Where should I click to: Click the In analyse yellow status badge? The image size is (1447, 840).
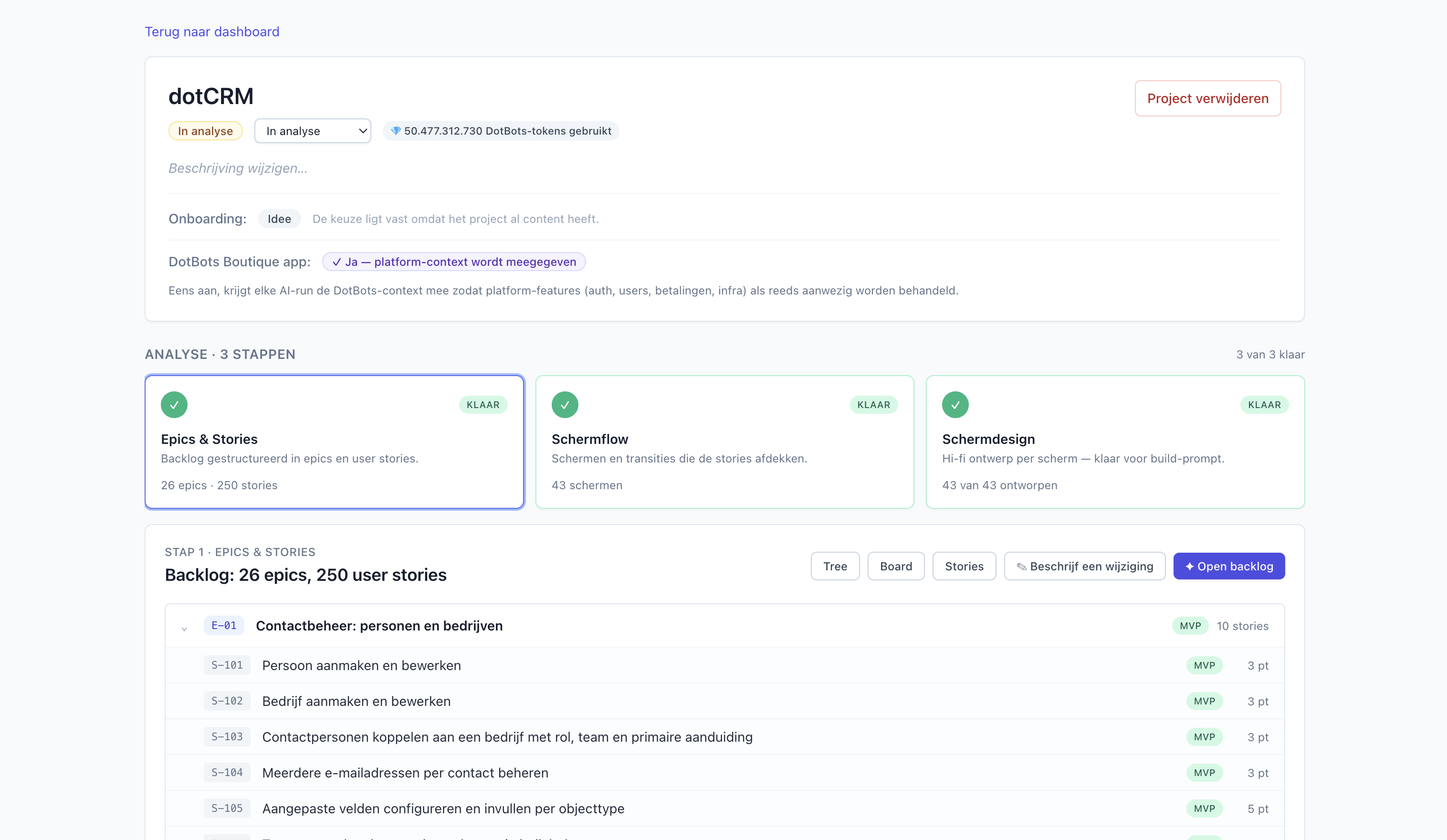pyautogui.click(x=205, y=131)
